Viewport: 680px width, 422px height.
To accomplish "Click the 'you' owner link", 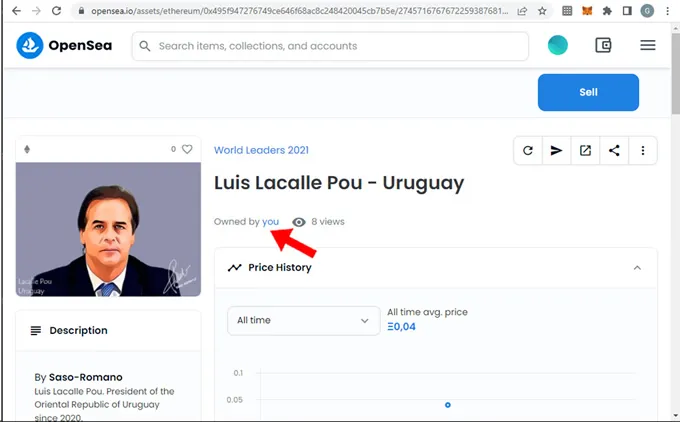I will (x=270, y=221).
